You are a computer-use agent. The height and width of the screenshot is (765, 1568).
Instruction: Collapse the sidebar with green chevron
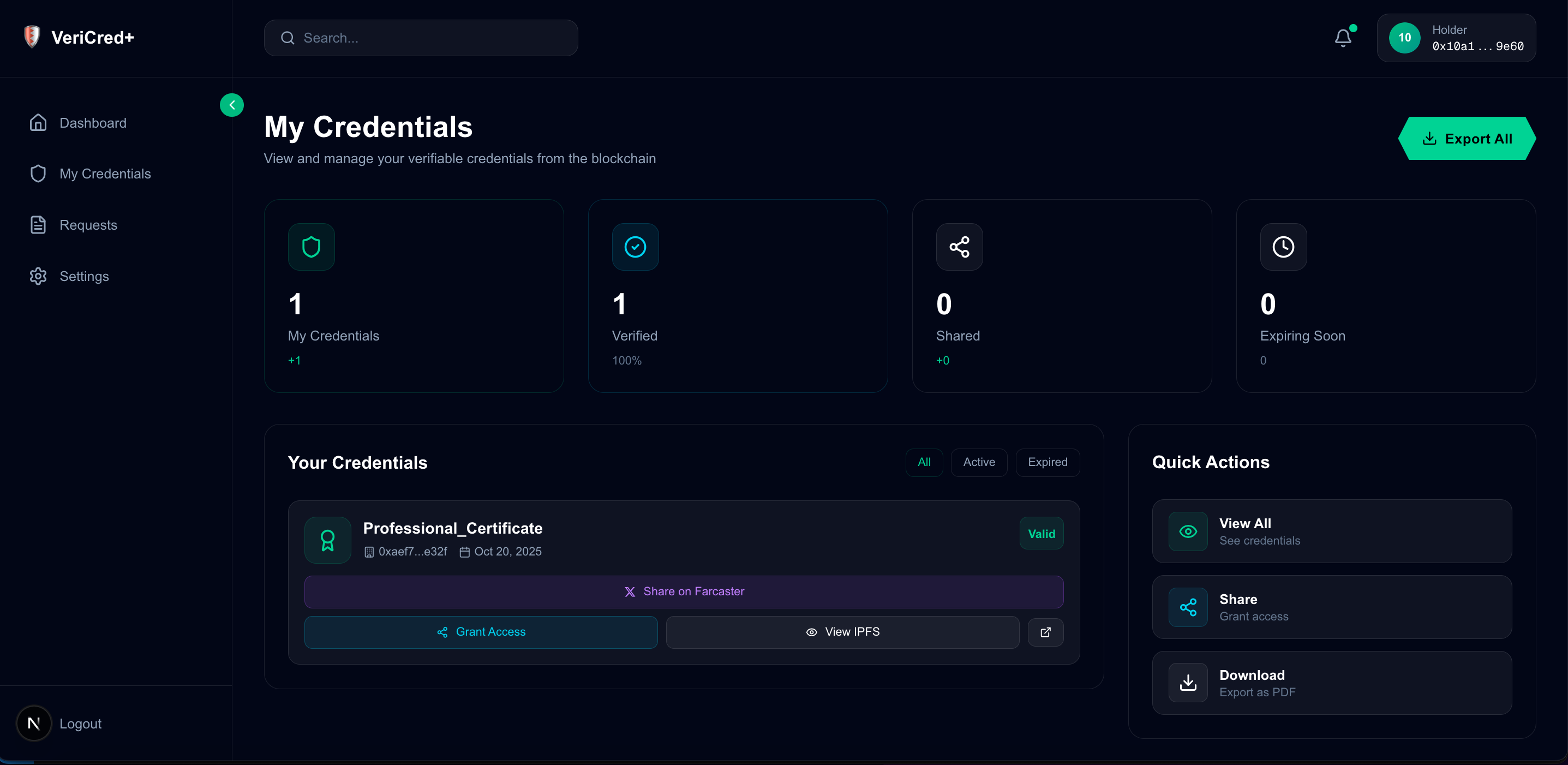coord(232,105)
